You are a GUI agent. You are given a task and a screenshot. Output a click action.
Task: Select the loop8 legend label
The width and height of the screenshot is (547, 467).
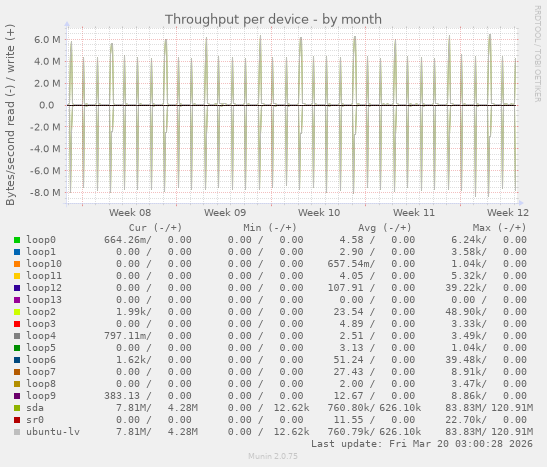41,384
